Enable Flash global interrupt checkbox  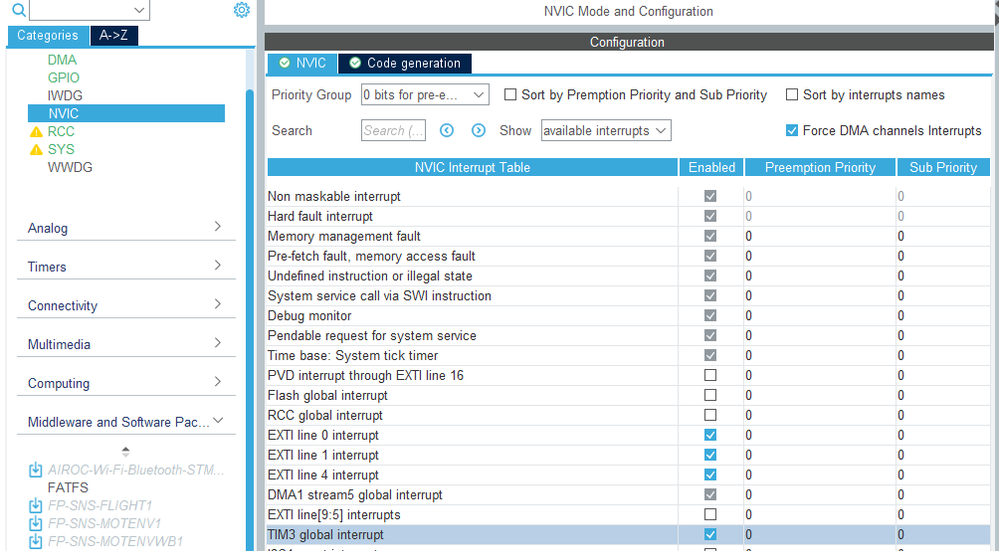coord(710,395)
